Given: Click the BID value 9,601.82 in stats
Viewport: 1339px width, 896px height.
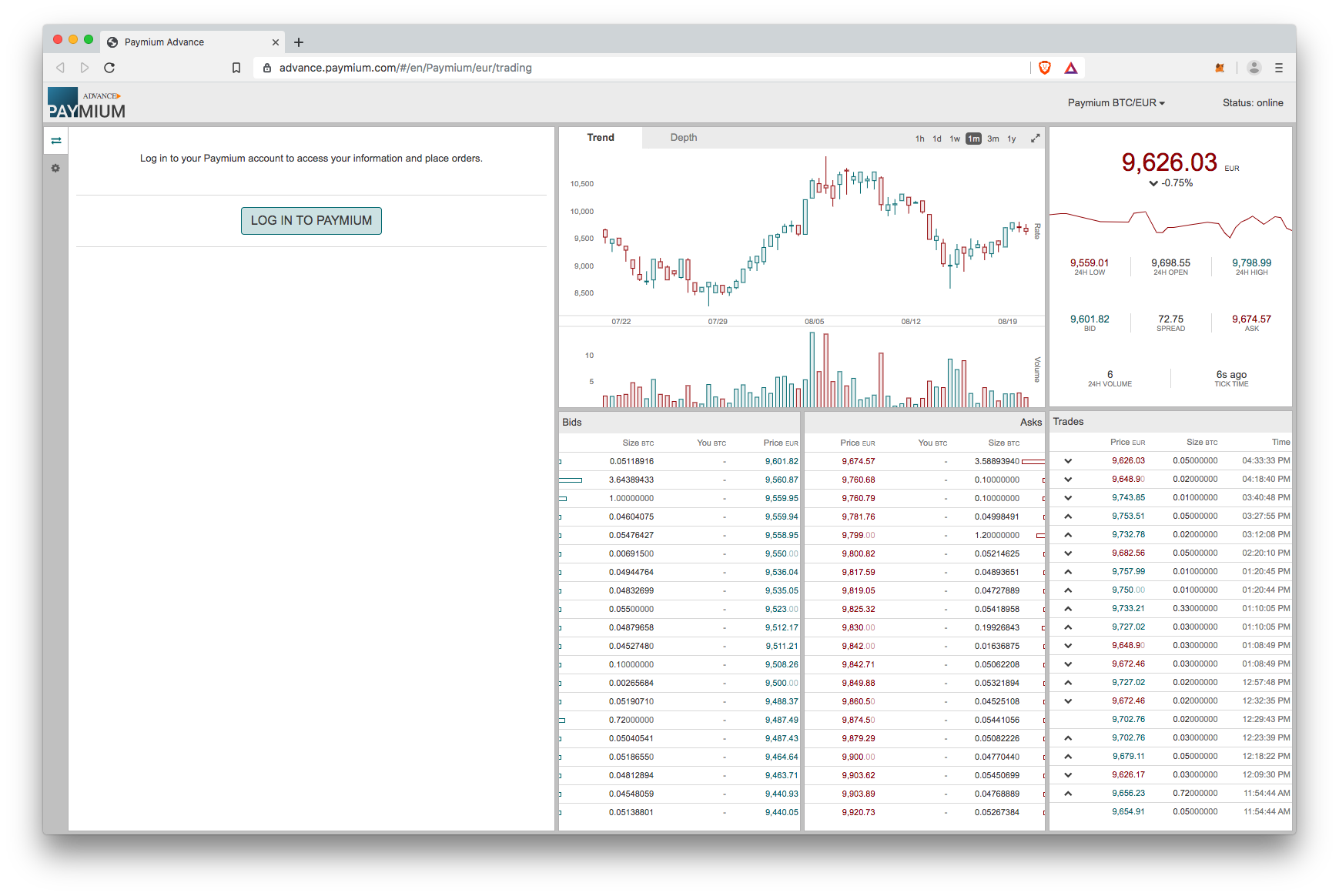Looking at the screenshot, I should [x=1090, y=319].
